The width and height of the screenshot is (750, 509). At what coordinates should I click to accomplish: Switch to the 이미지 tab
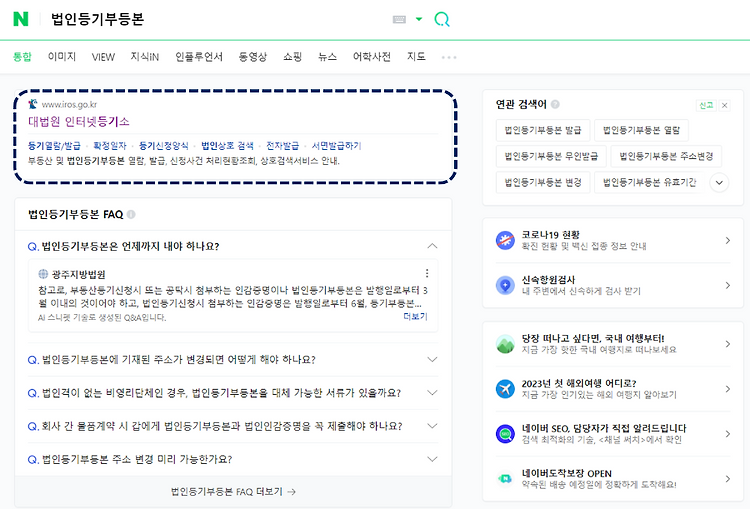click(62, 57)
